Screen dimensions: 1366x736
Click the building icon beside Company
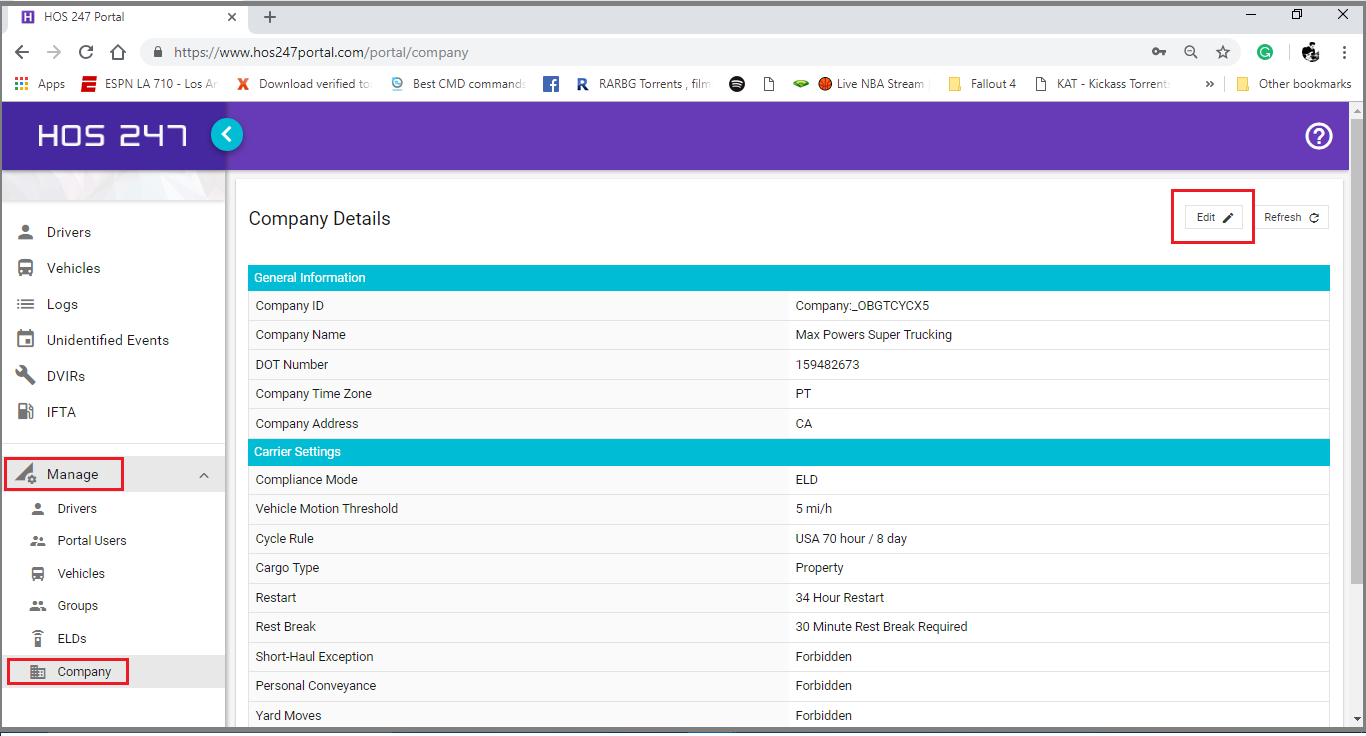click(38, 672)
